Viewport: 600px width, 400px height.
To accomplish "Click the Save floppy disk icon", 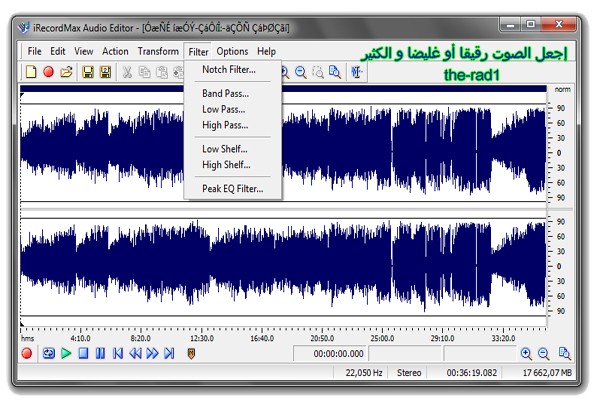I will point(88,72).
